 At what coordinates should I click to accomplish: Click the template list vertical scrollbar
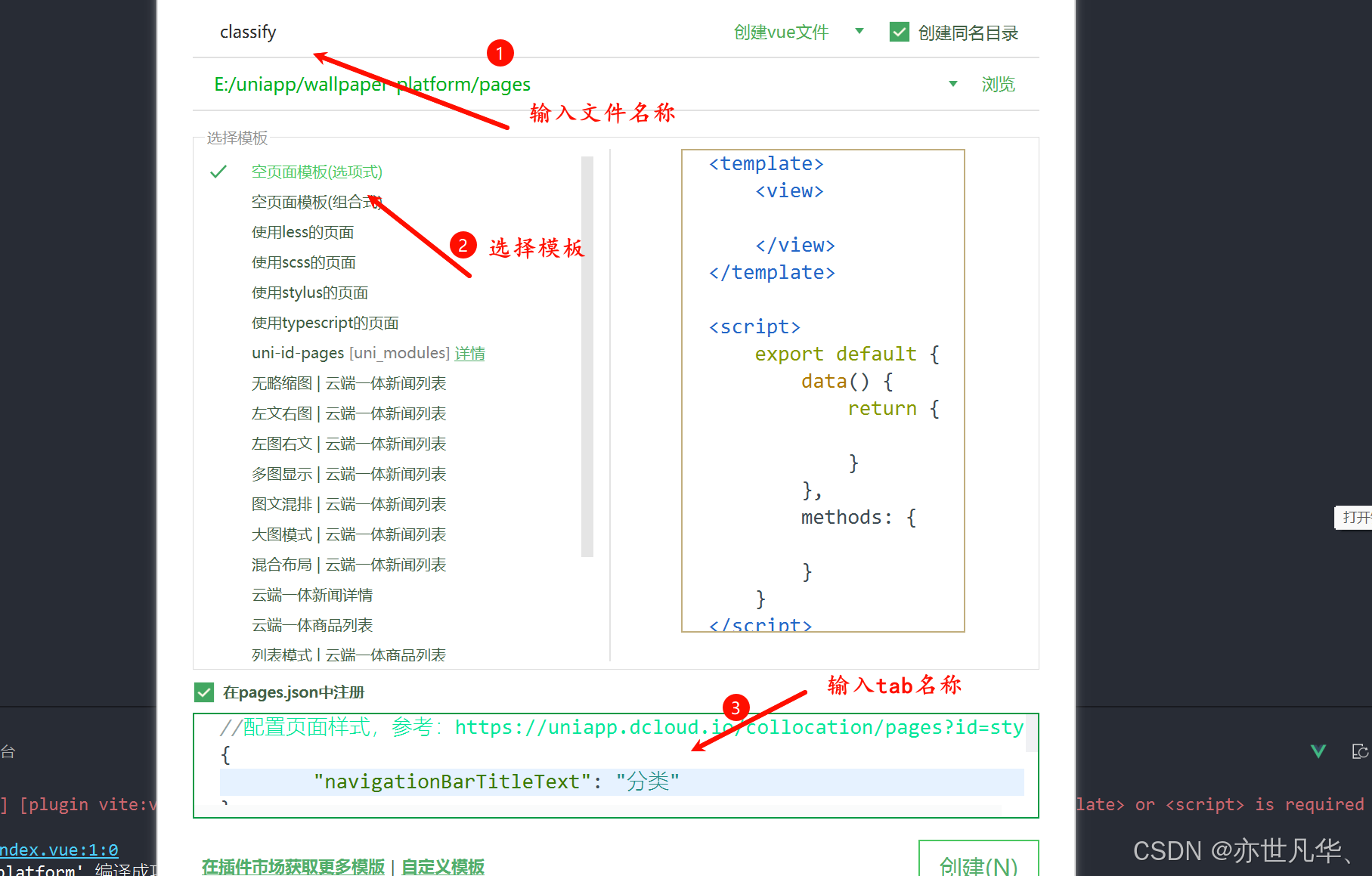[587, 356]
